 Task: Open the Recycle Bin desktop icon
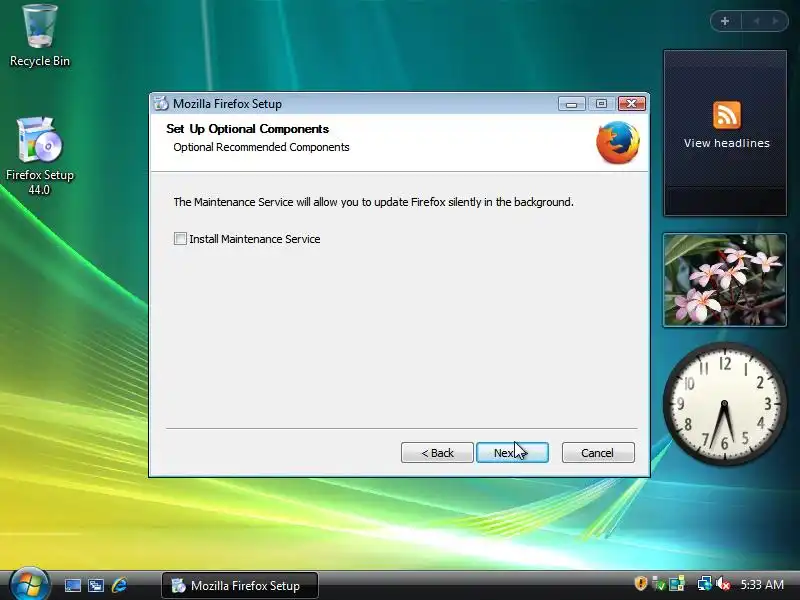click(x=39, y=36)
